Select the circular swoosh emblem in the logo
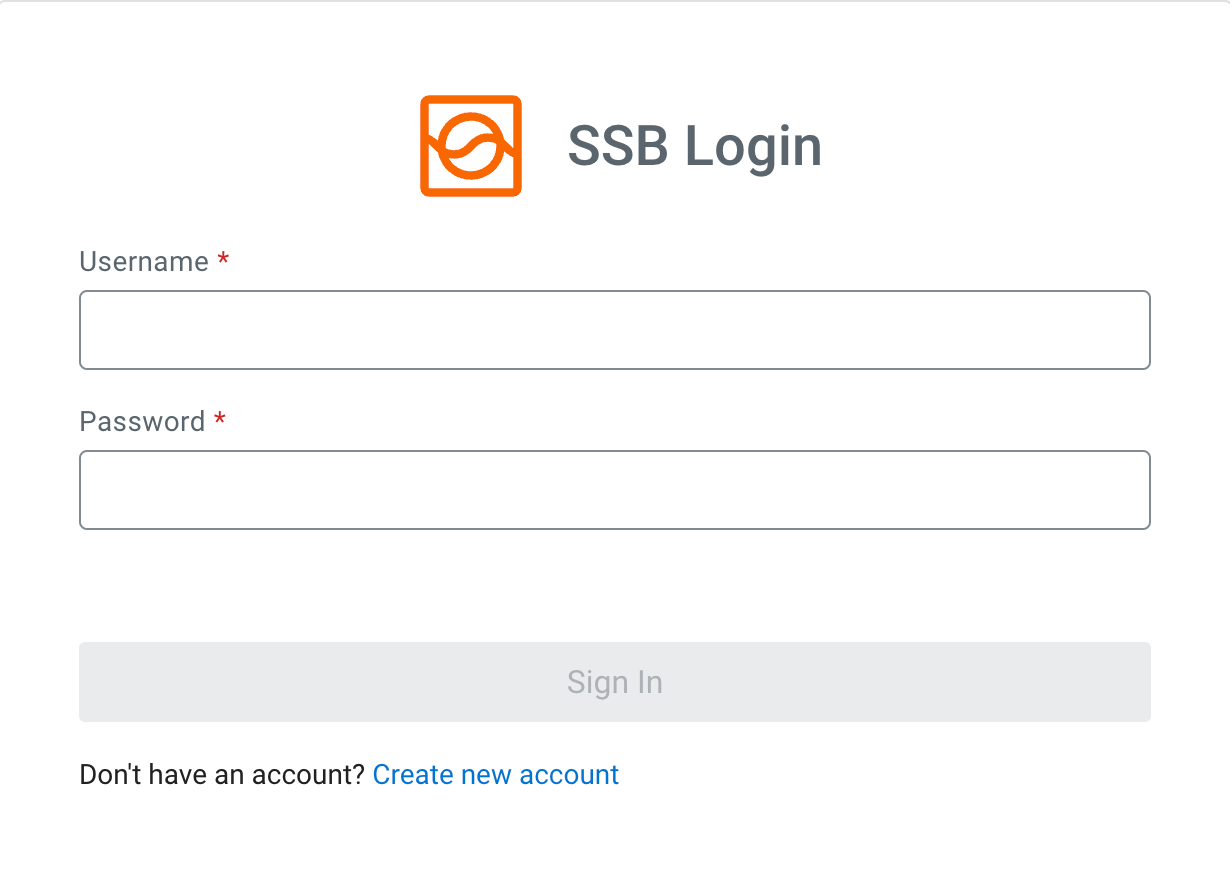The image size is (1230, 872). point(470,145)
